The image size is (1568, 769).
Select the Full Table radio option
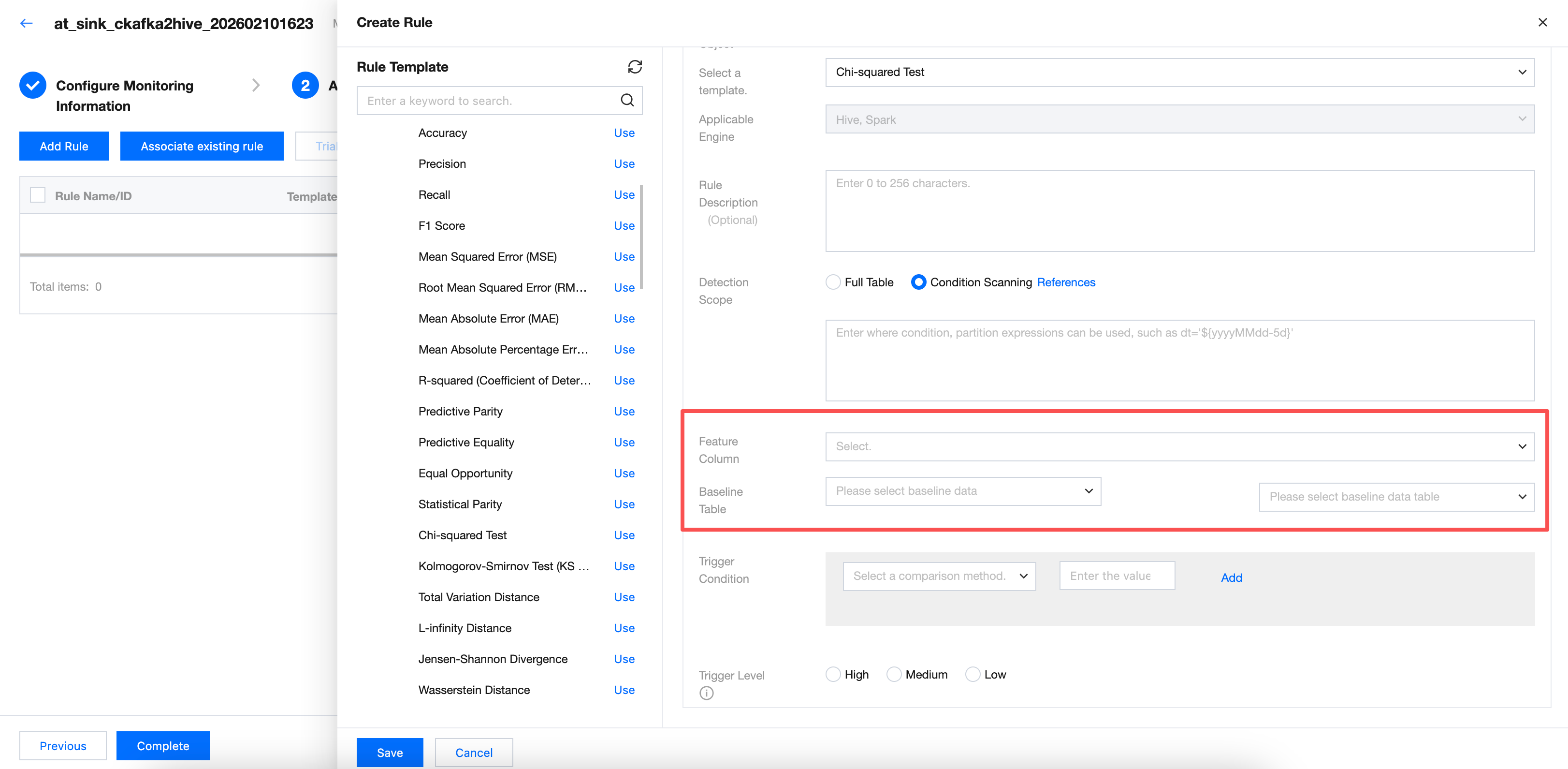tap(833, 282)
